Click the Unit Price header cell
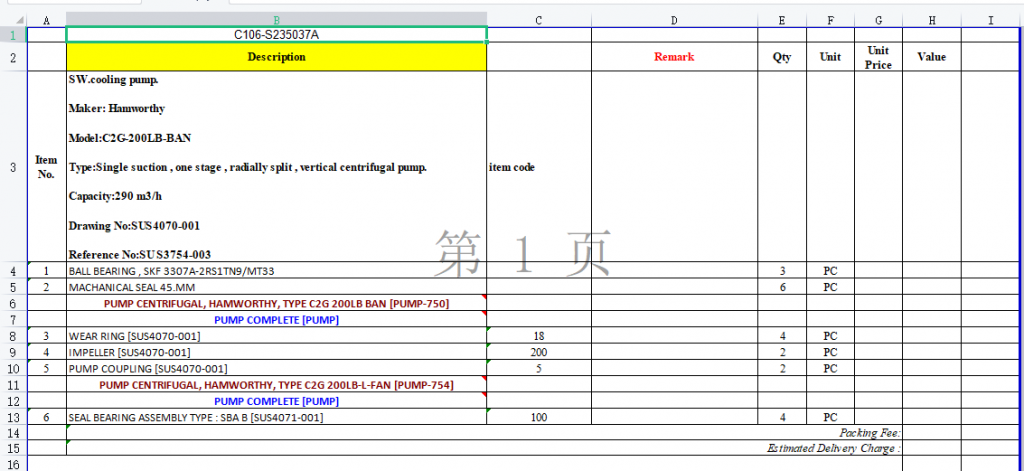 coord(878,57)
